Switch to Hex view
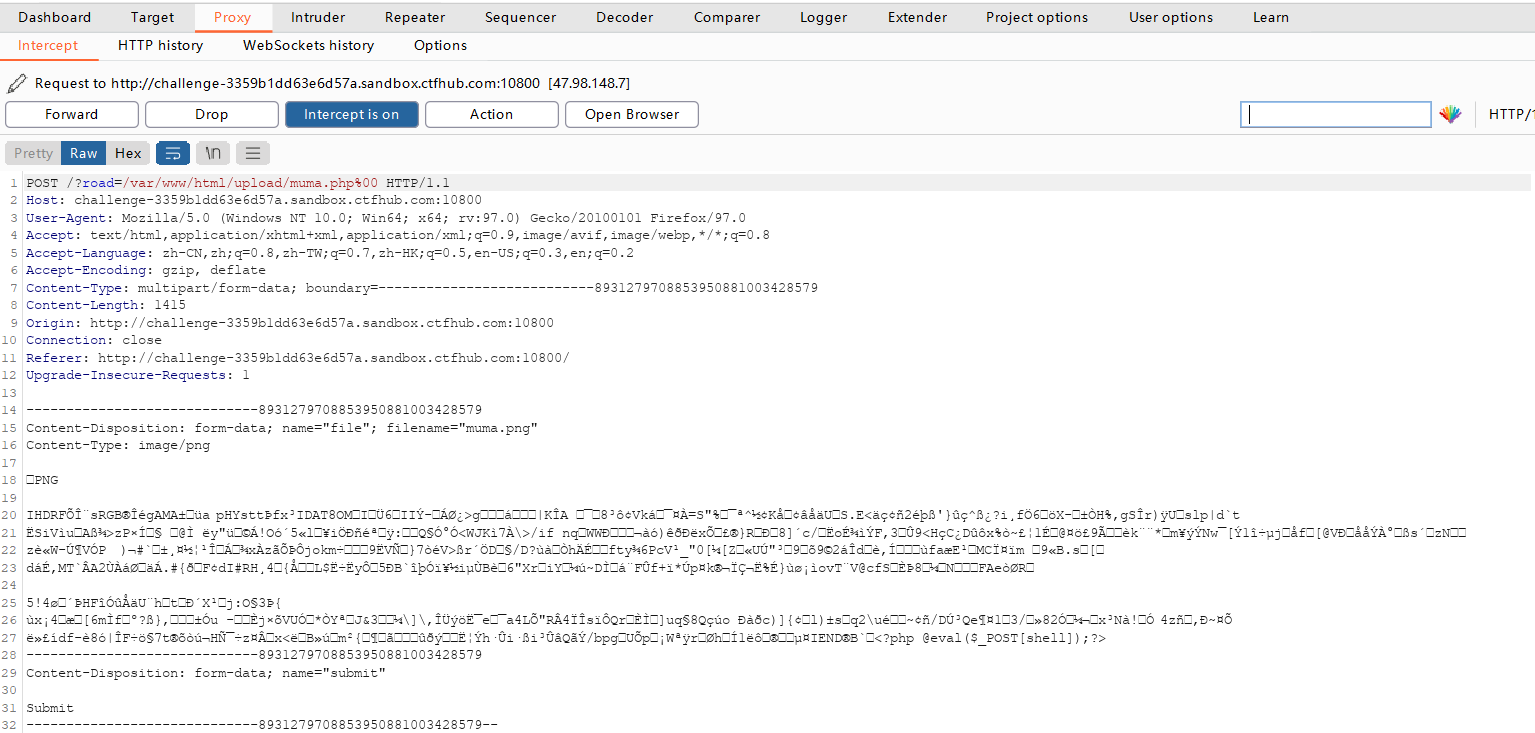Screen dimensions: 1535x733 (x=128, y=153)
